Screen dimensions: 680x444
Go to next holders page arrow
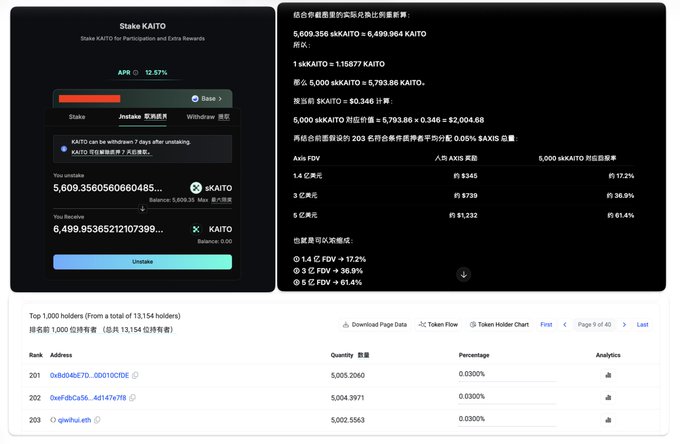click(x=624, y=324)
